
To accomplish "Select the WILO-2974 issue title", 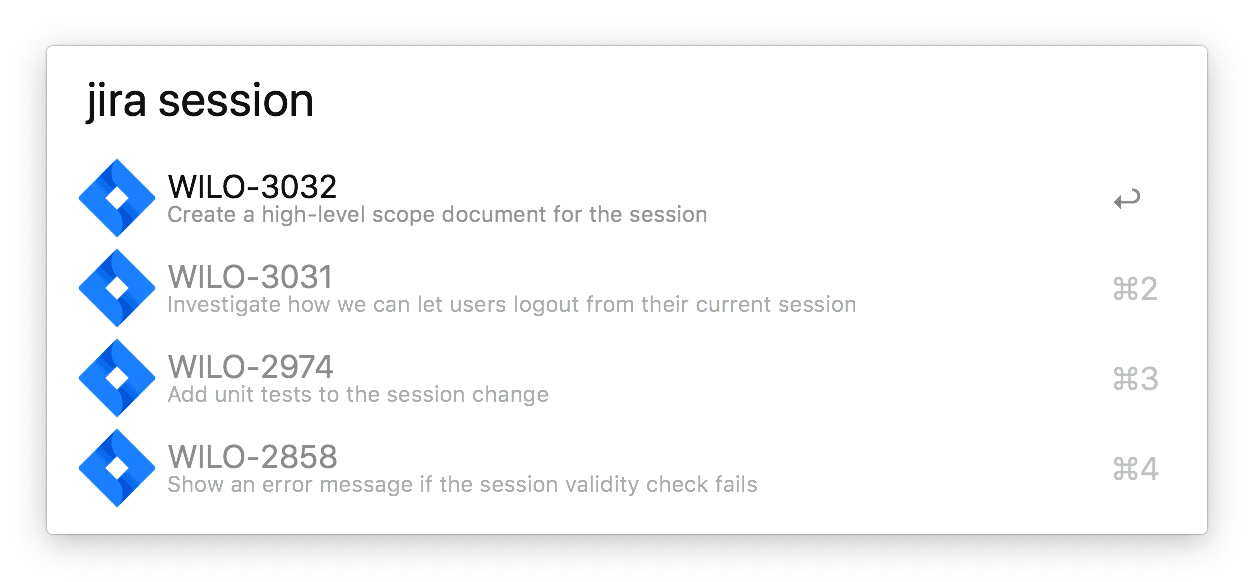I will tap(251, 366).
